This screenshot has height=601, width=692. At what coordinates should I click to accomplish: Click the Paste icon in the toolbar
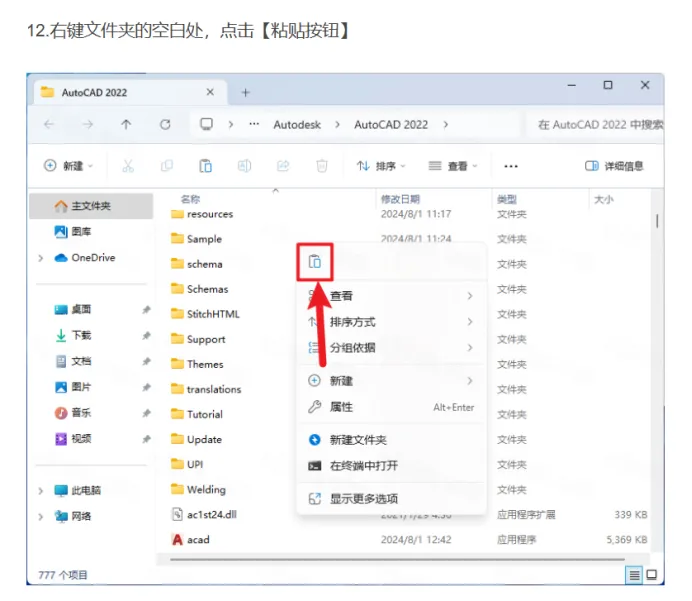[x=206, y=166]
